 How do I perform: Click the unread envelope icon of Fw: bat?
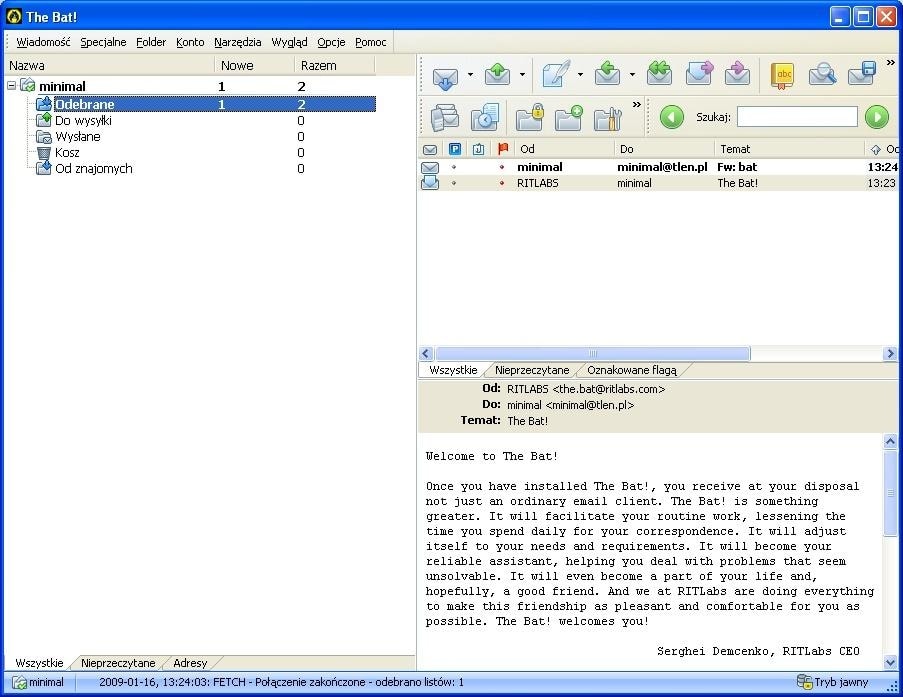[430, 168]
